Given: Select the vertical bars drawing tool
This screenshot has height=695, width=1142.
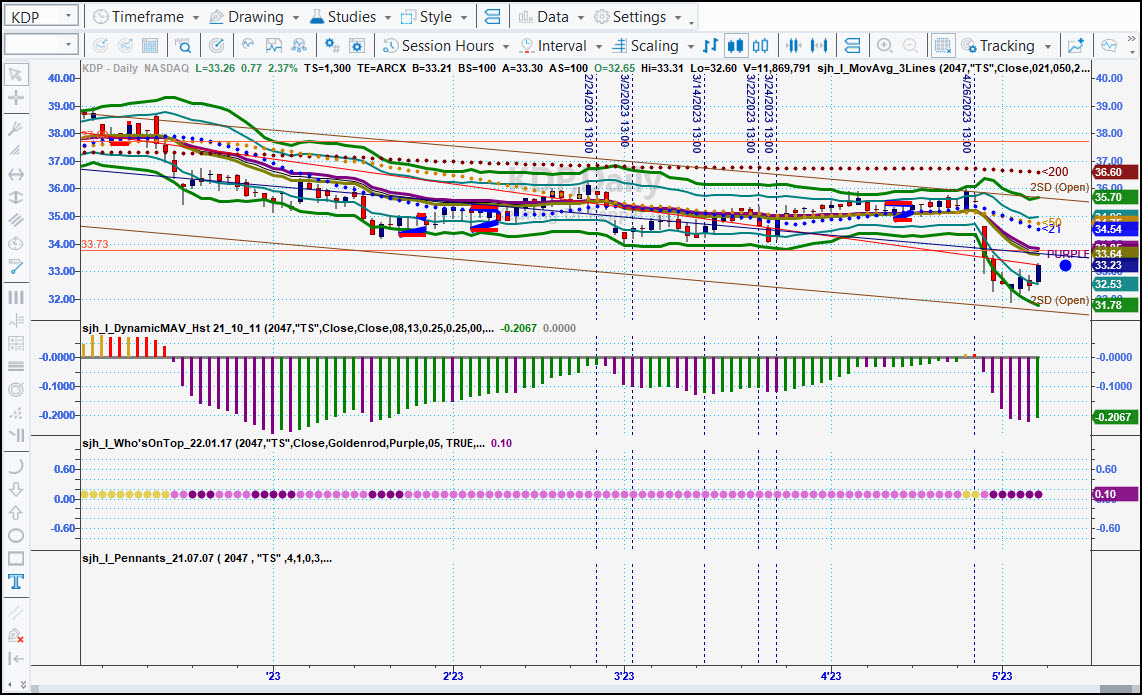Looking at the screenshot, I should 15,297.
